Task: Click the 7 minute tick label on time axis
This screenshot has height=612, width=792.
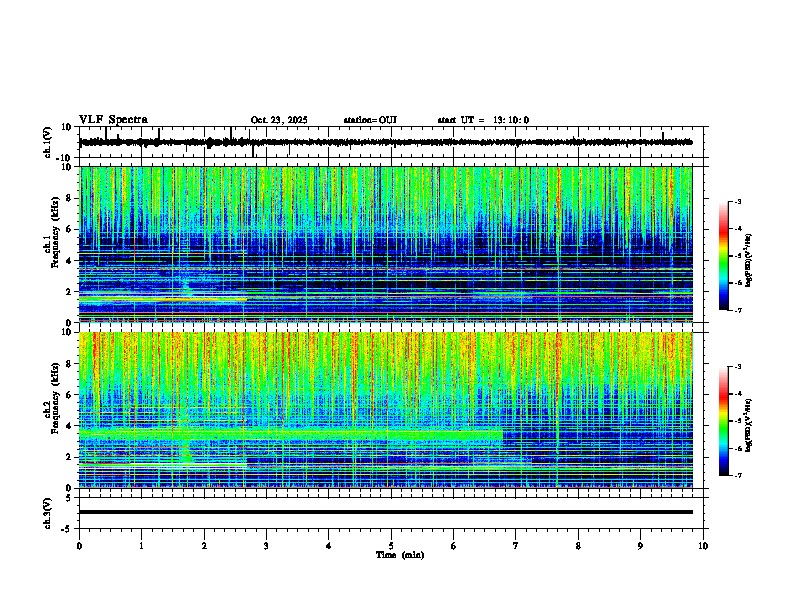Action: point(516,546)
